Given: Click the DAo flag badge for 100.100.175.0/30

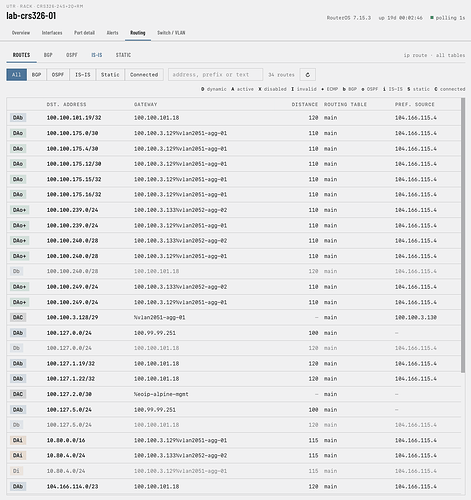Looking at the screenshot, I should point(18,133).
